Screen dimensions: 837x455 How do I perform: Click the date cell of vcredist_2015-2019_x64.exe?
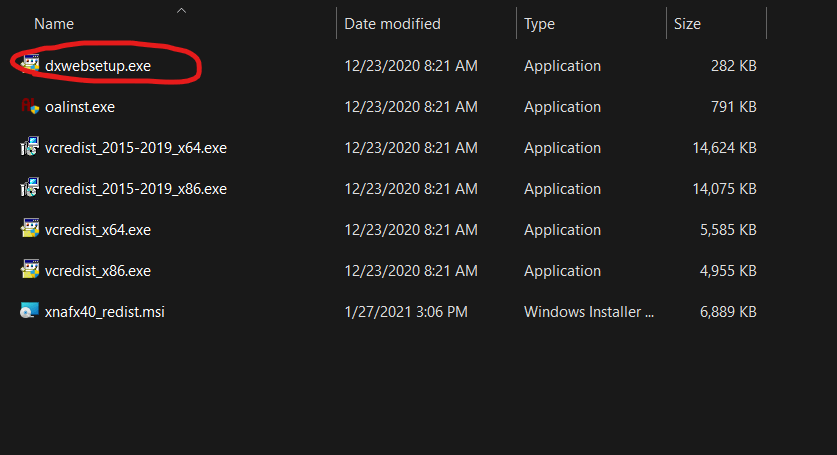(x=411, y=148)
